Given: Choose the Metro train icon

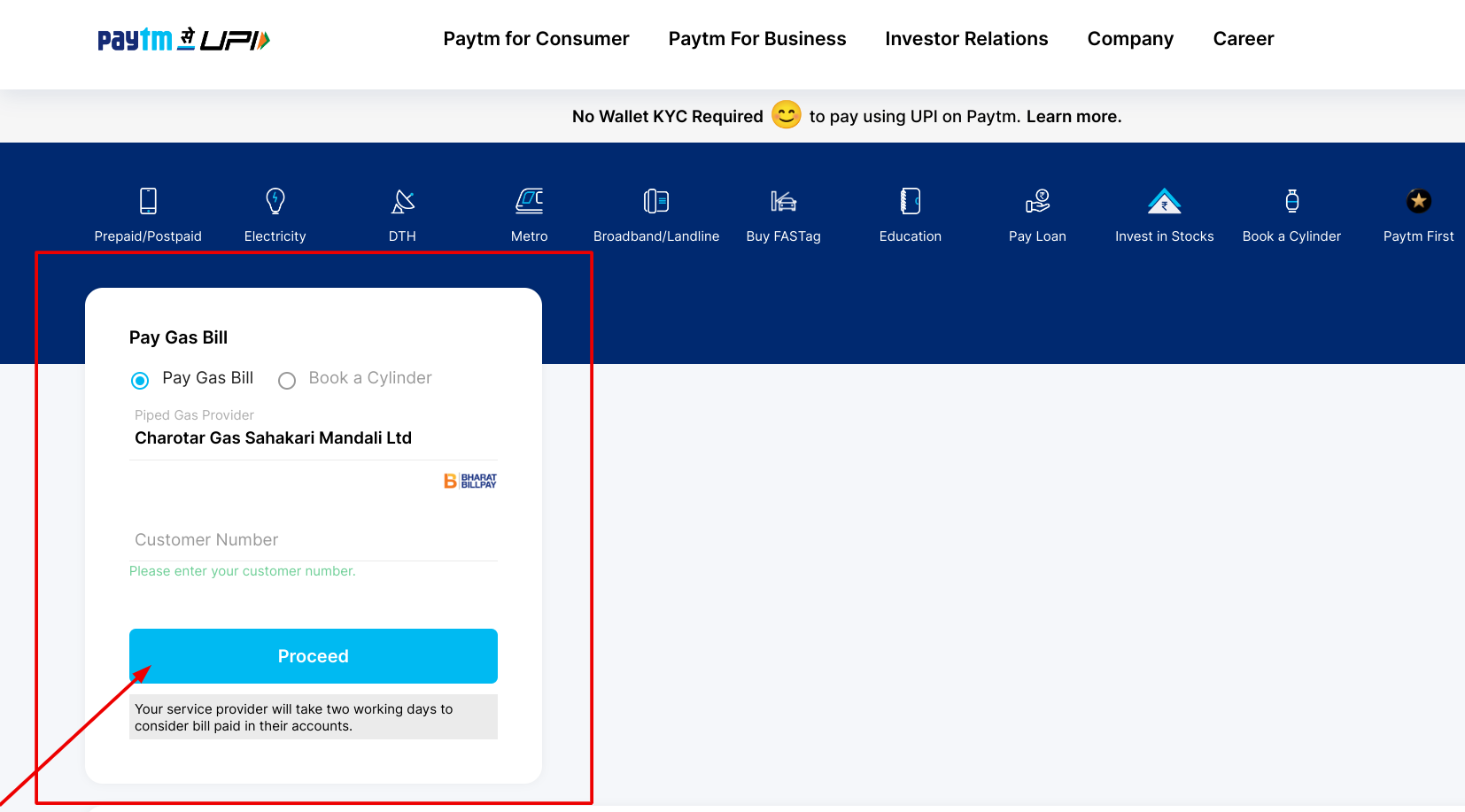Looking at the screenshot, I should coord(530,201).
